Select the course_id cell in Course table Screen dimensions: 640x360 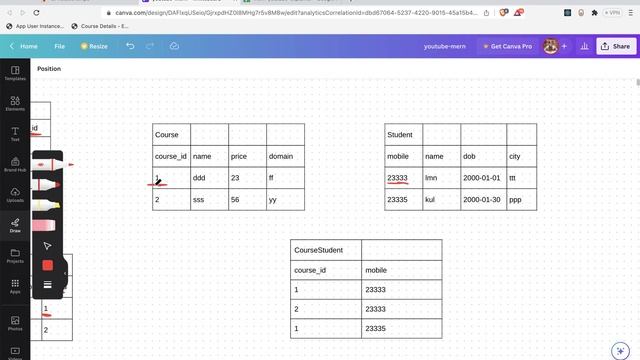click(171, 156)
